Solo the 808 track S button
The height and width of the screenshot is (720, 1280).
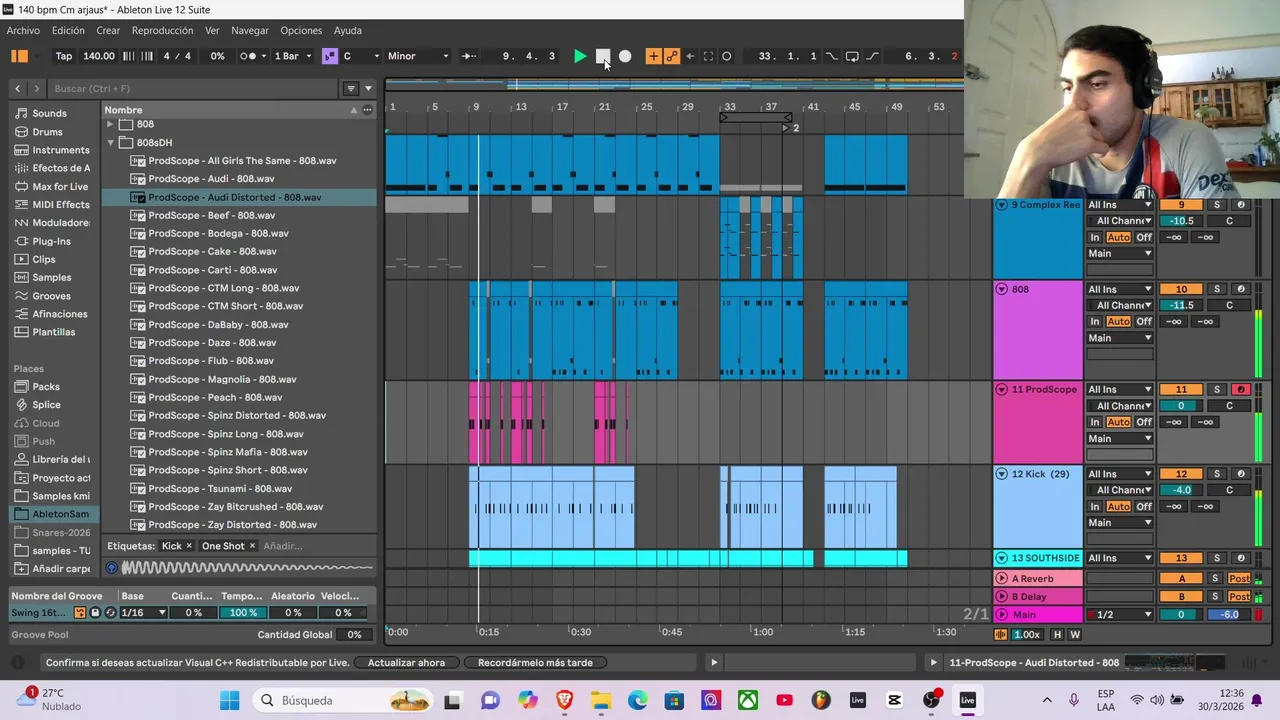[1217, 289]
